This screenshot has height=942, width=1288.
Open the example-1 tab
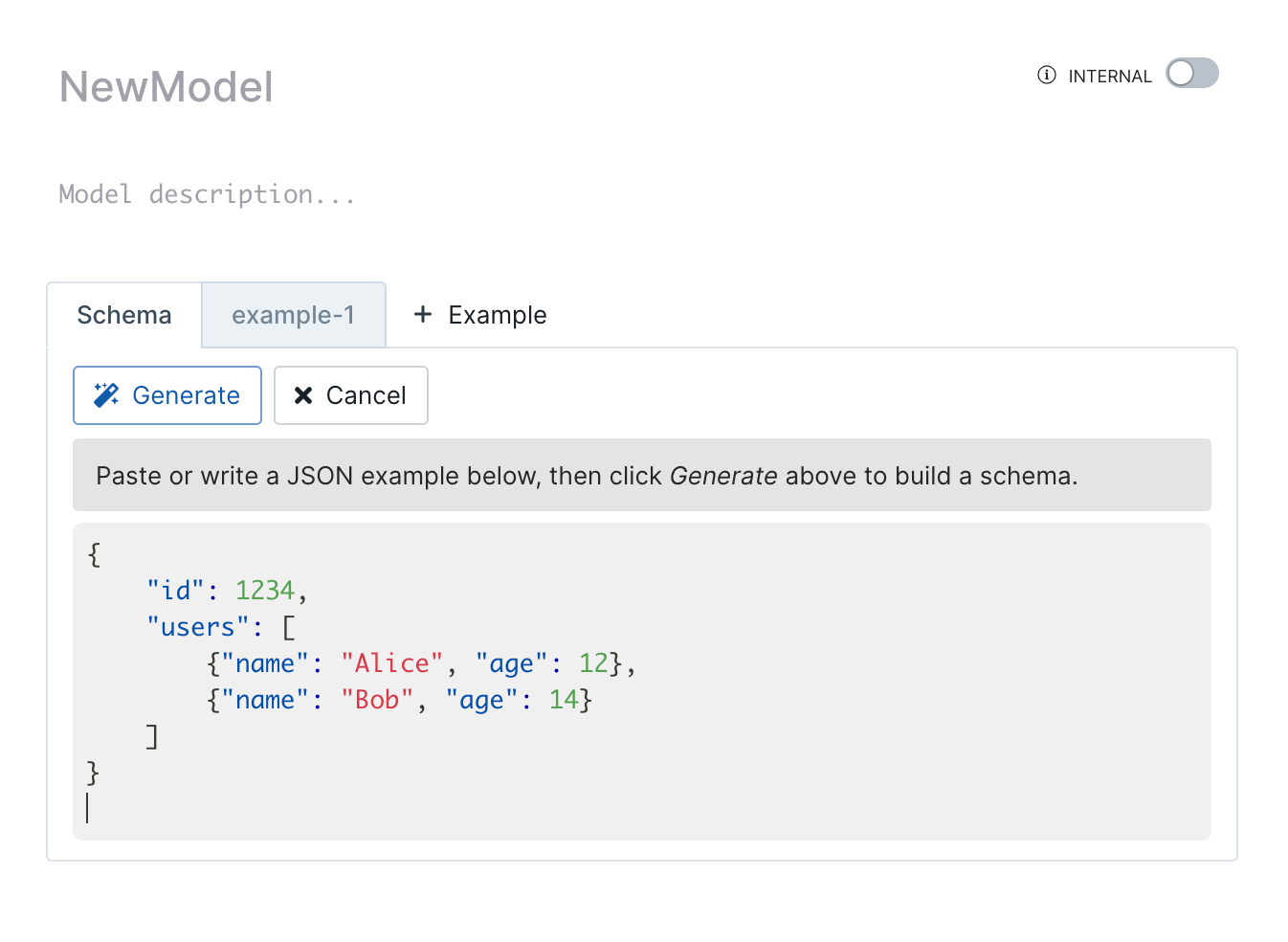click(293, 314)
